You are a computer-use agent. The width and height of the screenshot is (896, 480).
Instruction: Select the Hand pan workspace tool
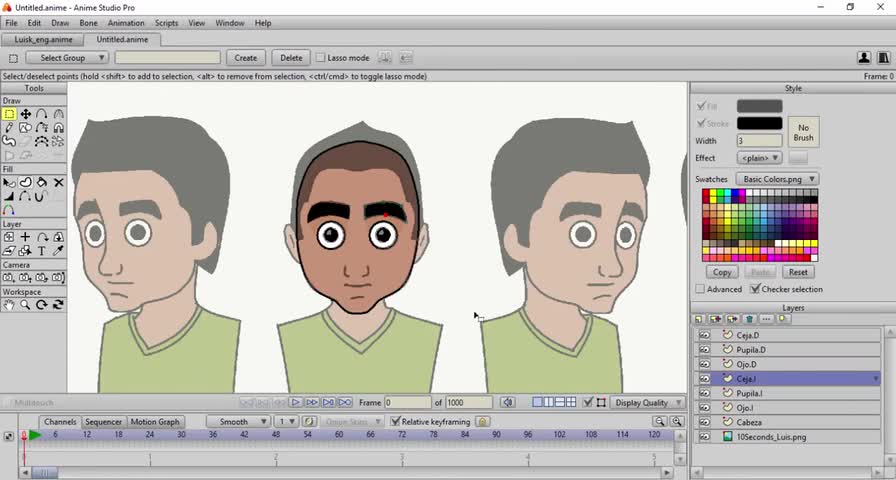tap(9, 305)
